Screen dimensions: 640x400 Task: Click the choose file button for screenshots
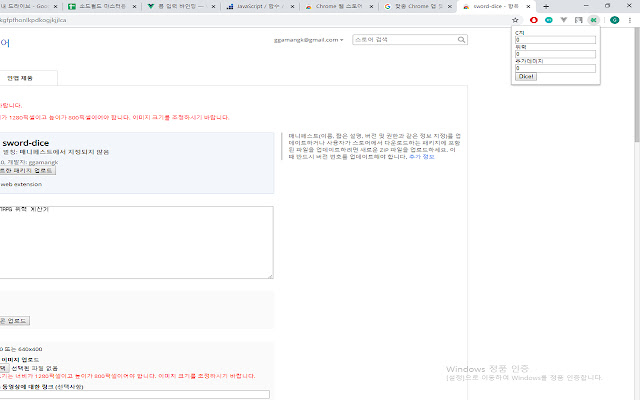[4, 368]
